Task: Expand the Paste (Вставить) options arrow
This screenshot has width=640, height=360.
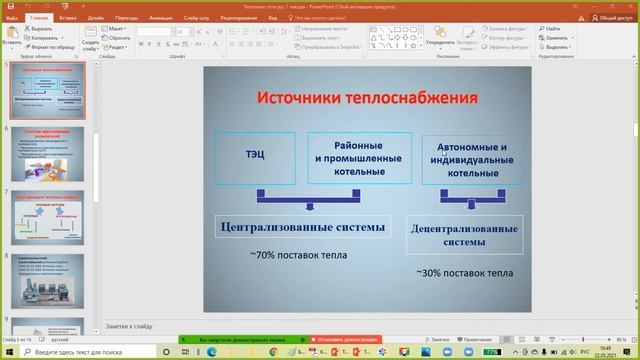Action: [12, 48]
